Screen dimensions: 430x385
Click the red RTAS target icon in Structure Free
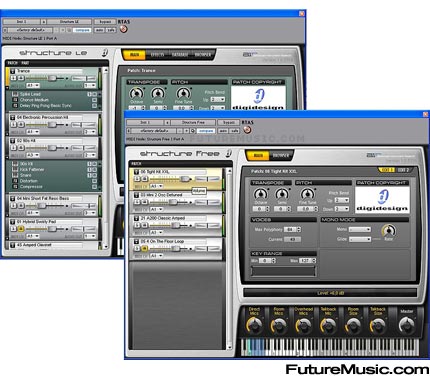click(x=247, y=130)
